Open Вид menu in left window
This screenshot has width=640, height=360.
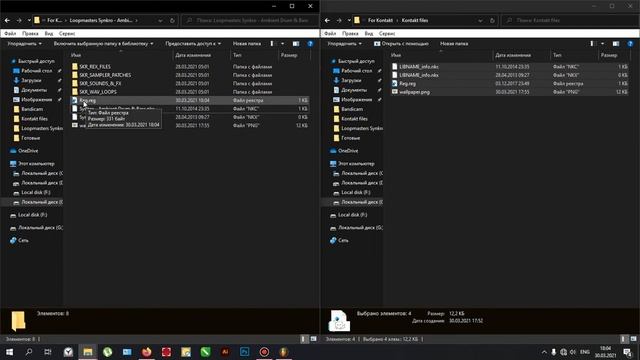pos(49,33)
